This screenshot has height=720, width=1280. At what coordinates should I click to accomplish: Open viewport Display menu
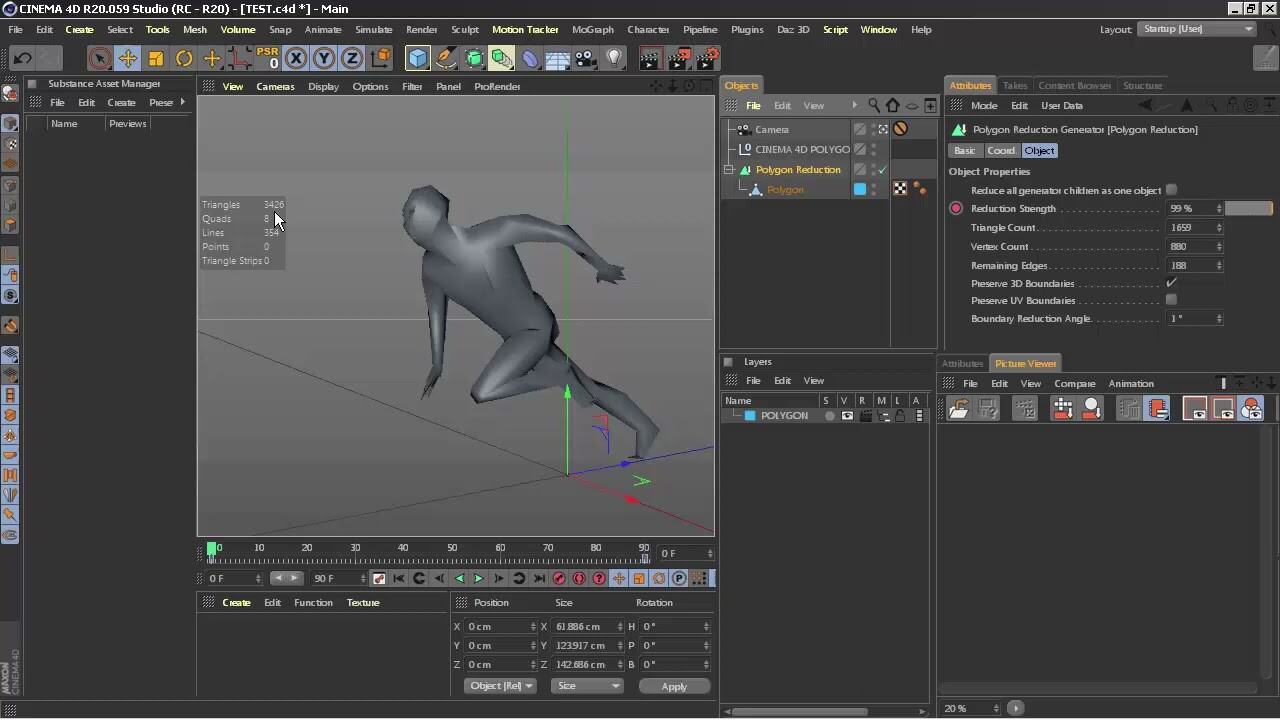(323, 86)
